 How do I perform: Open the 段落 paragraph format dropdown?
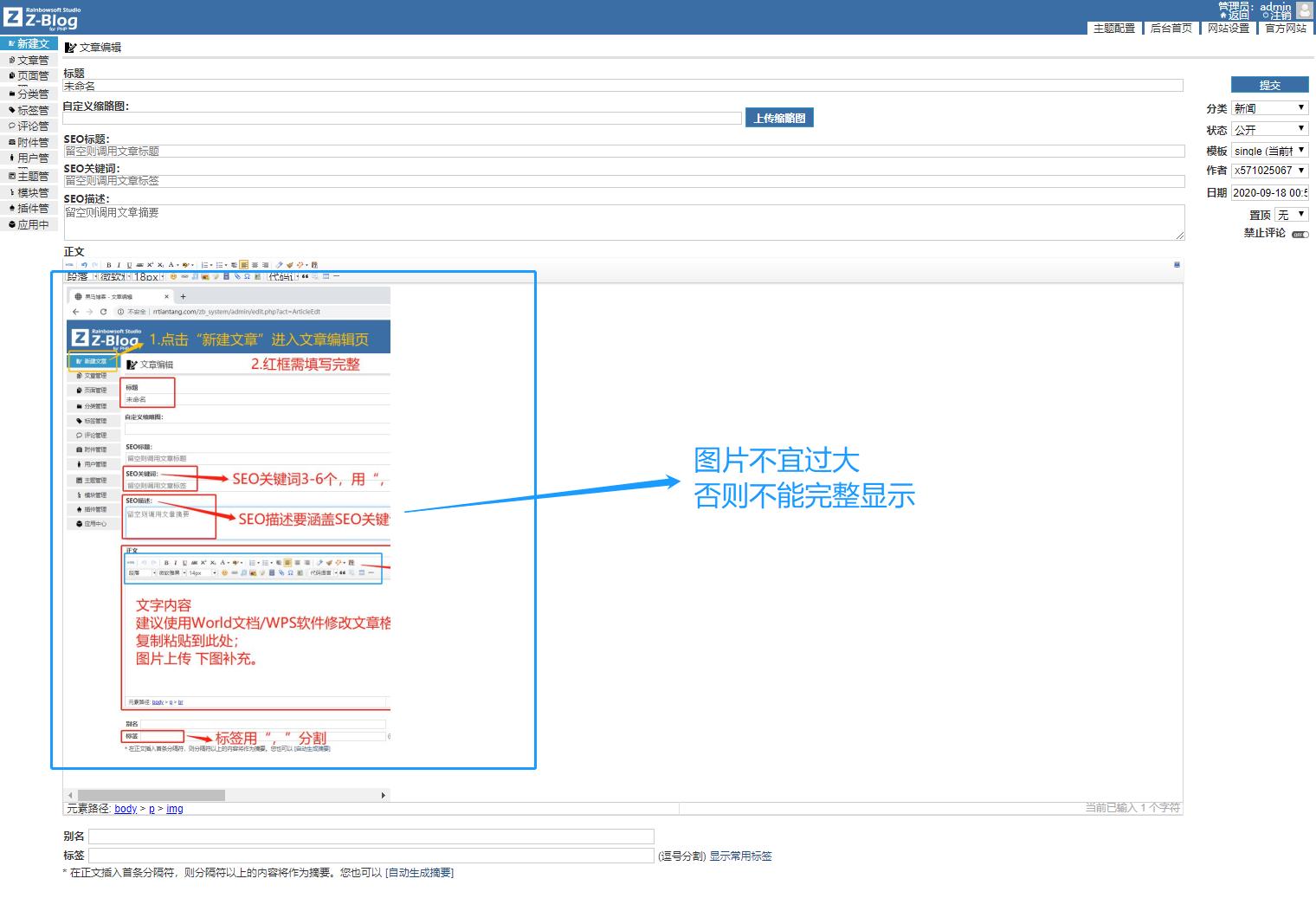tap(82, 276)
